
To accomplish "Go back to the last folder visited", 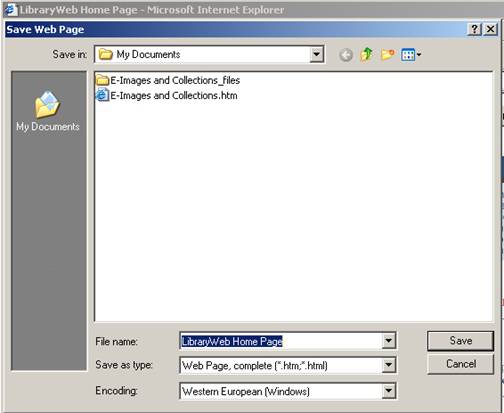I will [x=346, y=55].
